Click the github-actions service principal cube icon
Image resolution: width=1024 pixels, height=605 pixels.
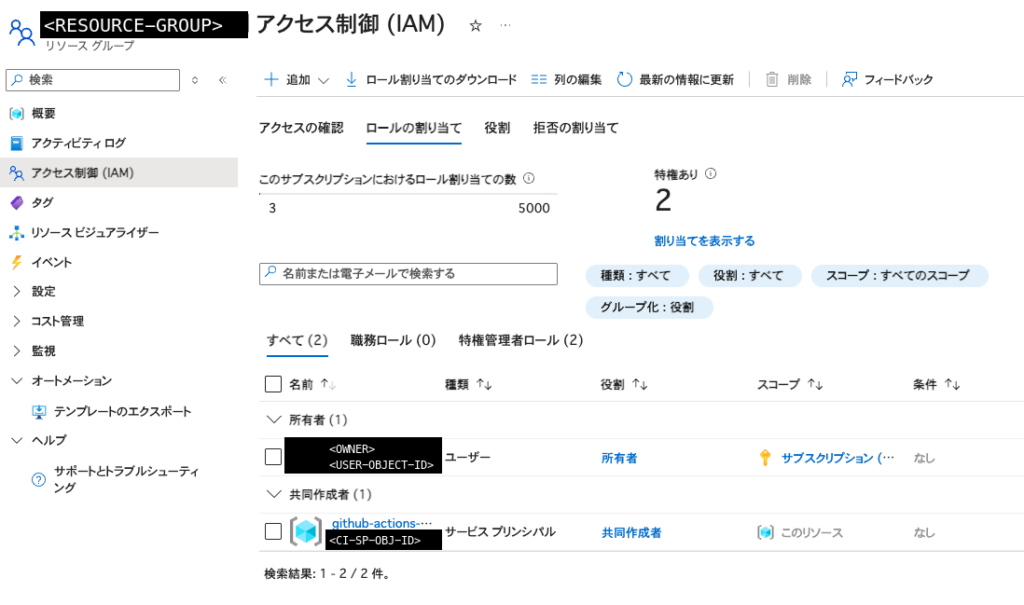[306, 532]
